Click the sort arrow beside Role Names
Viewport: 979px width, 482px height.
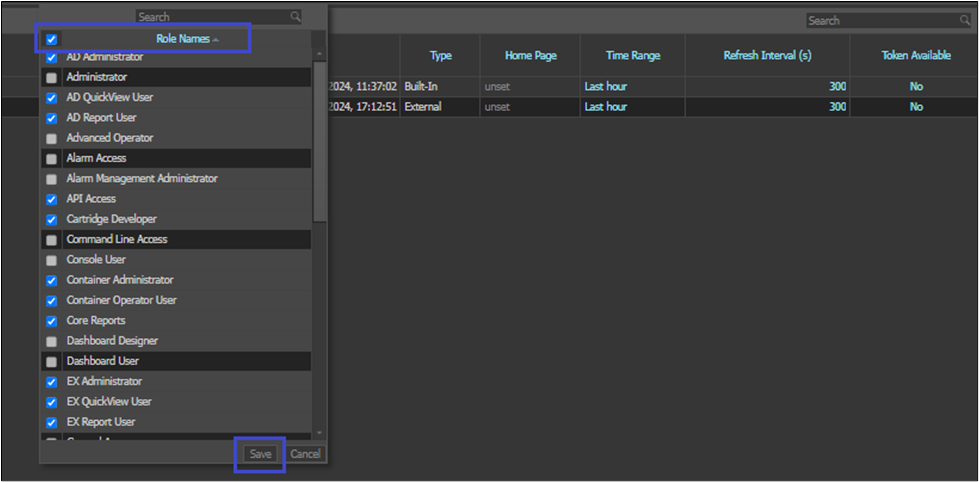(216, 40)
